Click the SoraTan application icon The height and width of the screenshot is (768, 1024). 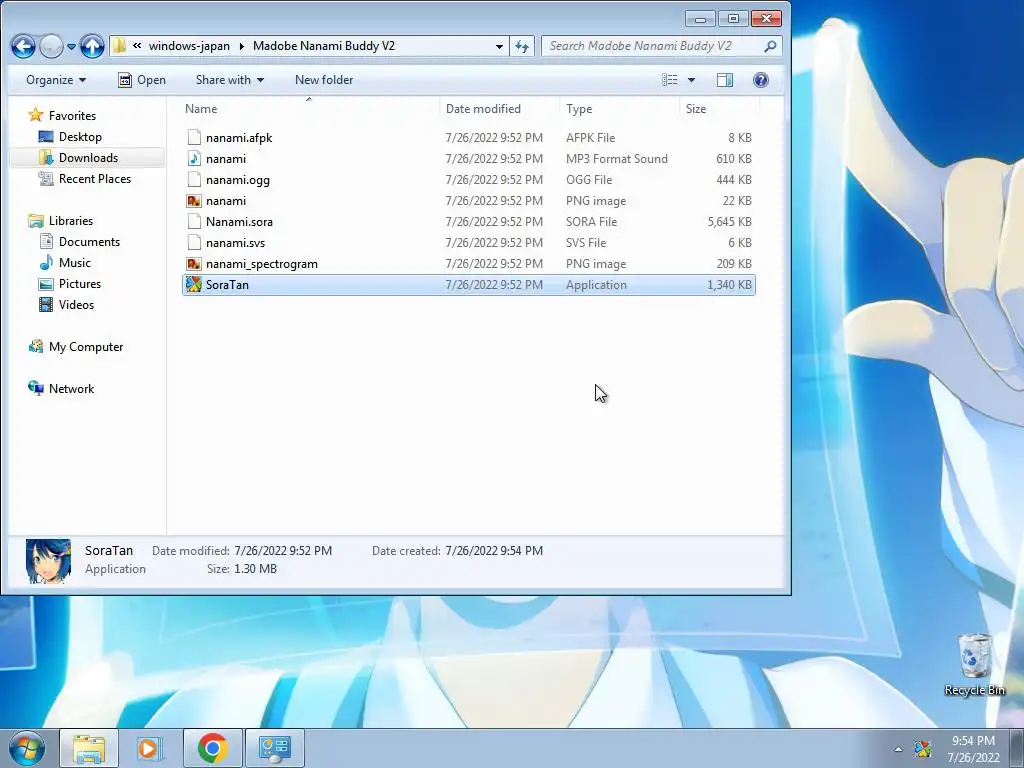click(194, 284)
